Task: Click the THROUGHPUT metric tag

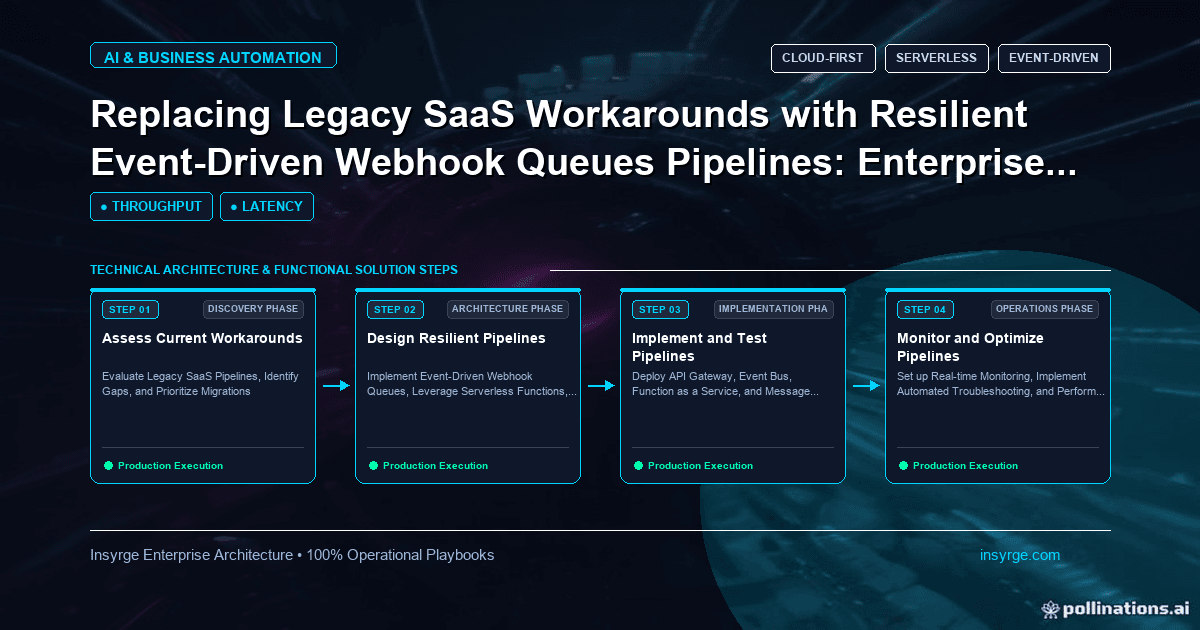Action: point(151,206)
